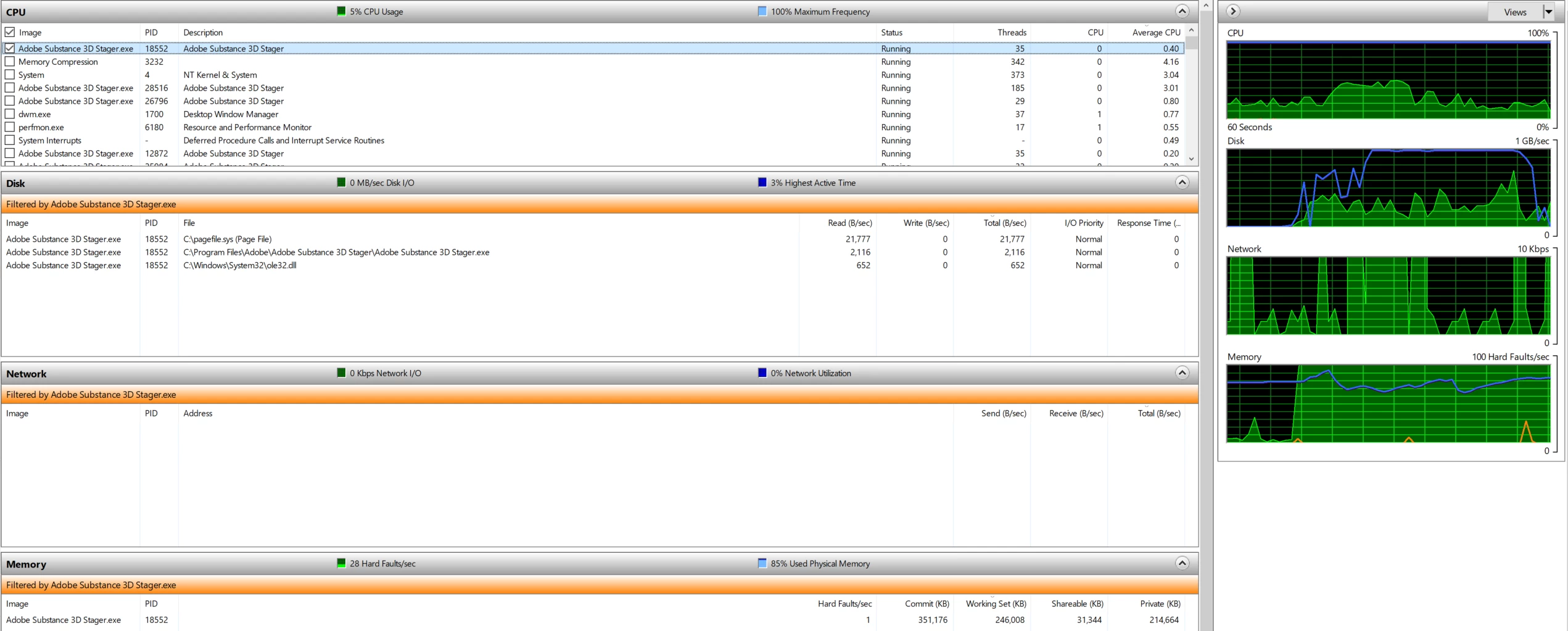Collapse the Disk section
The width and height of the screenshot is (1568, 631).
[x=1182, y=182]
